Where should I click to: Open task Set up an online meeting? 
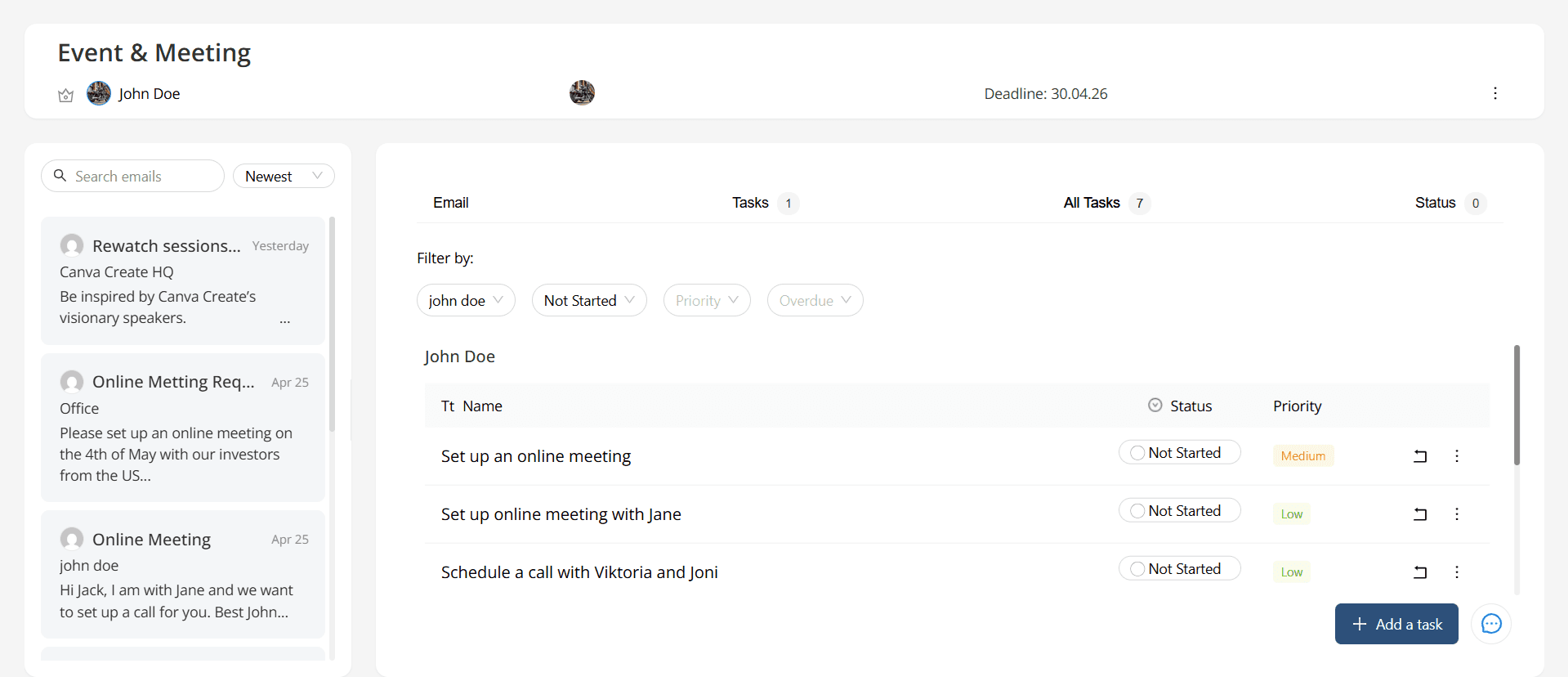pos(536,456)
